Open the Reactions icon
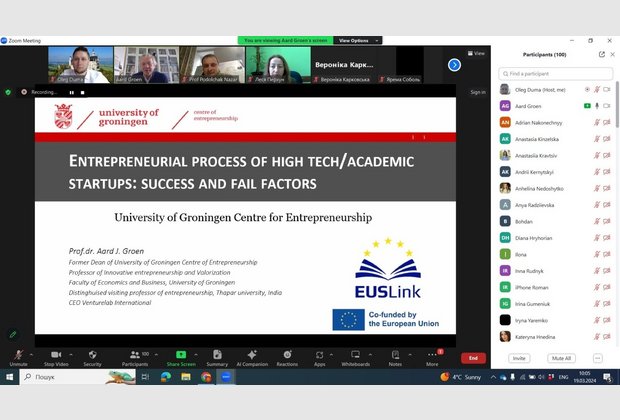The height and width of the screenshot is (420, 620). click(287, 354)
